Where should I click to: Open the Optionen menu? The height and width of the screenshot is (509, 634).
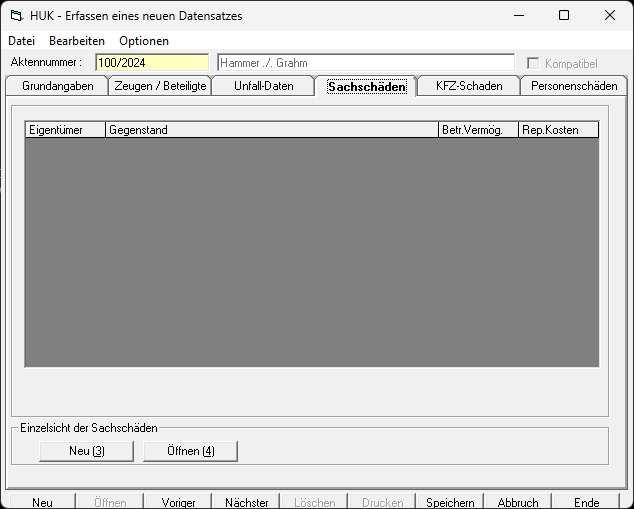coord(144,41)
